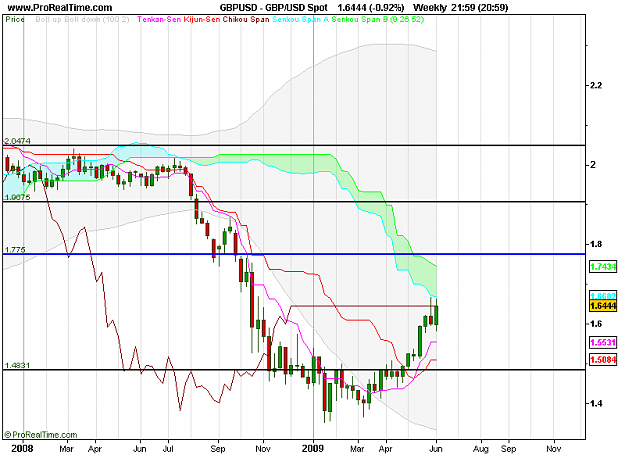Click the Nov label before 2009
625x469 pixels.
[x=263, y=449]
